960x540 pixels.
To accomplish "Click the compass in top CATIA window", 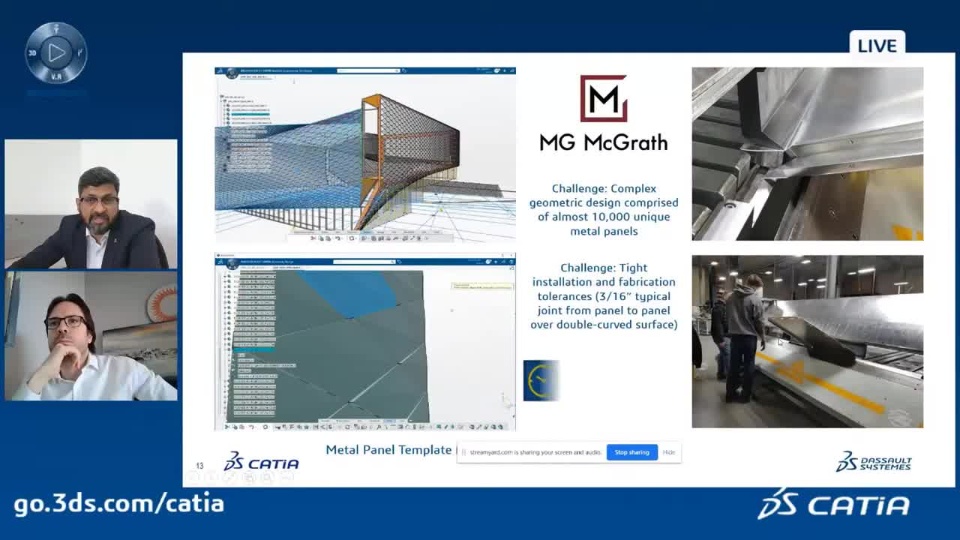I will [x=231, y=73].
